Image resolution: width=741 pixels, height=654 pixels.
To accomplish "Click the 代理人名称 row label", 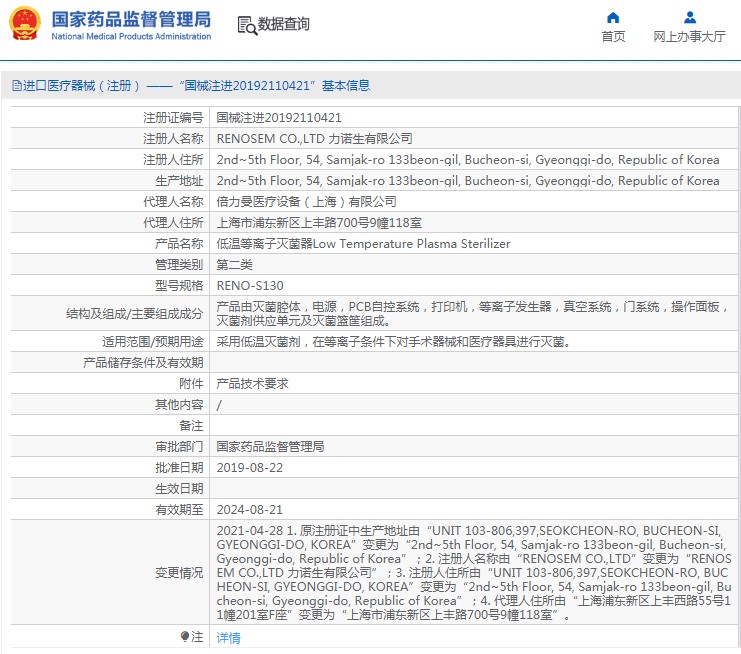I will point(173,202).
